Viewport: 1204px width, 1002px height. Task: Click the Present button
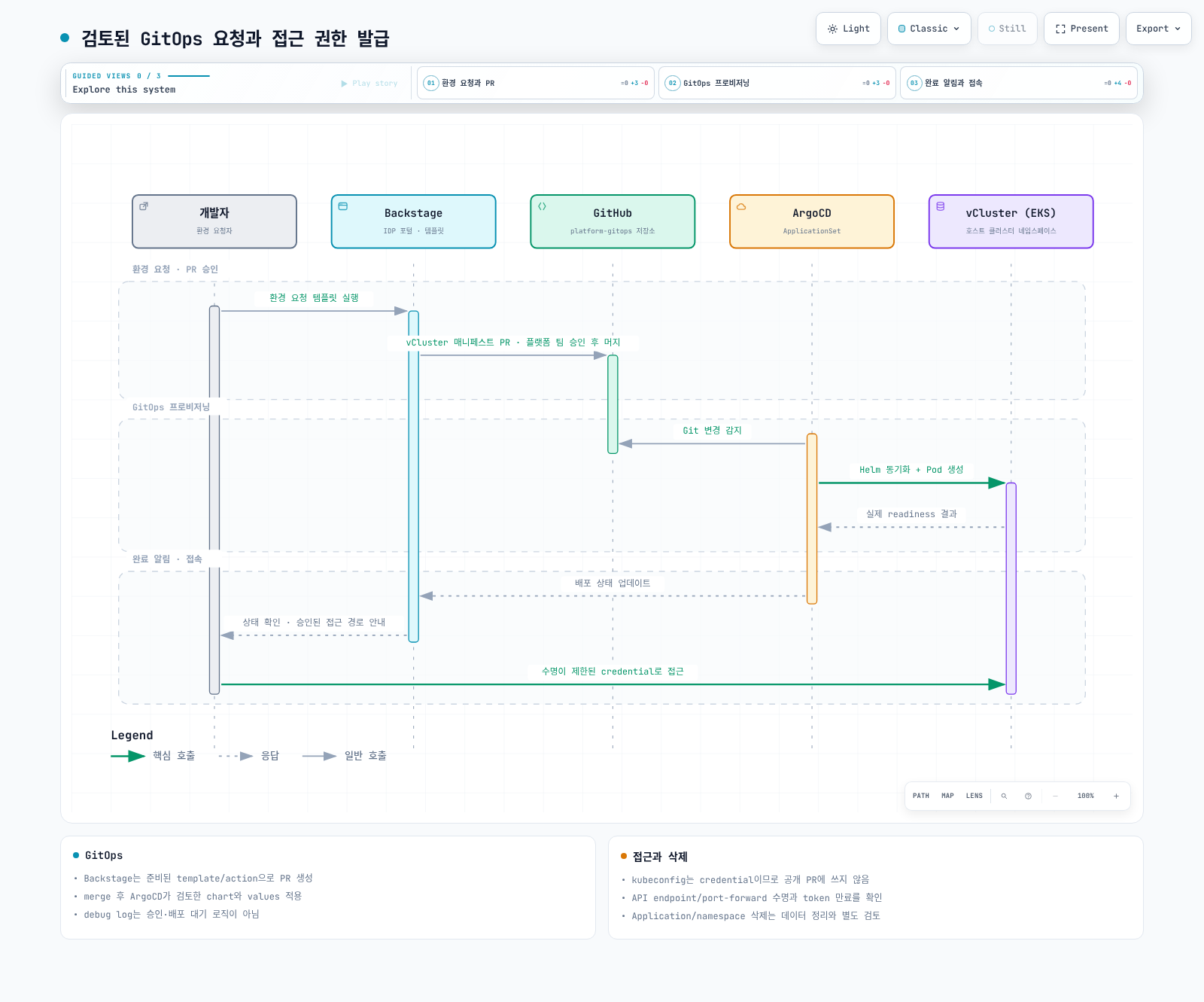point(1081,29)
